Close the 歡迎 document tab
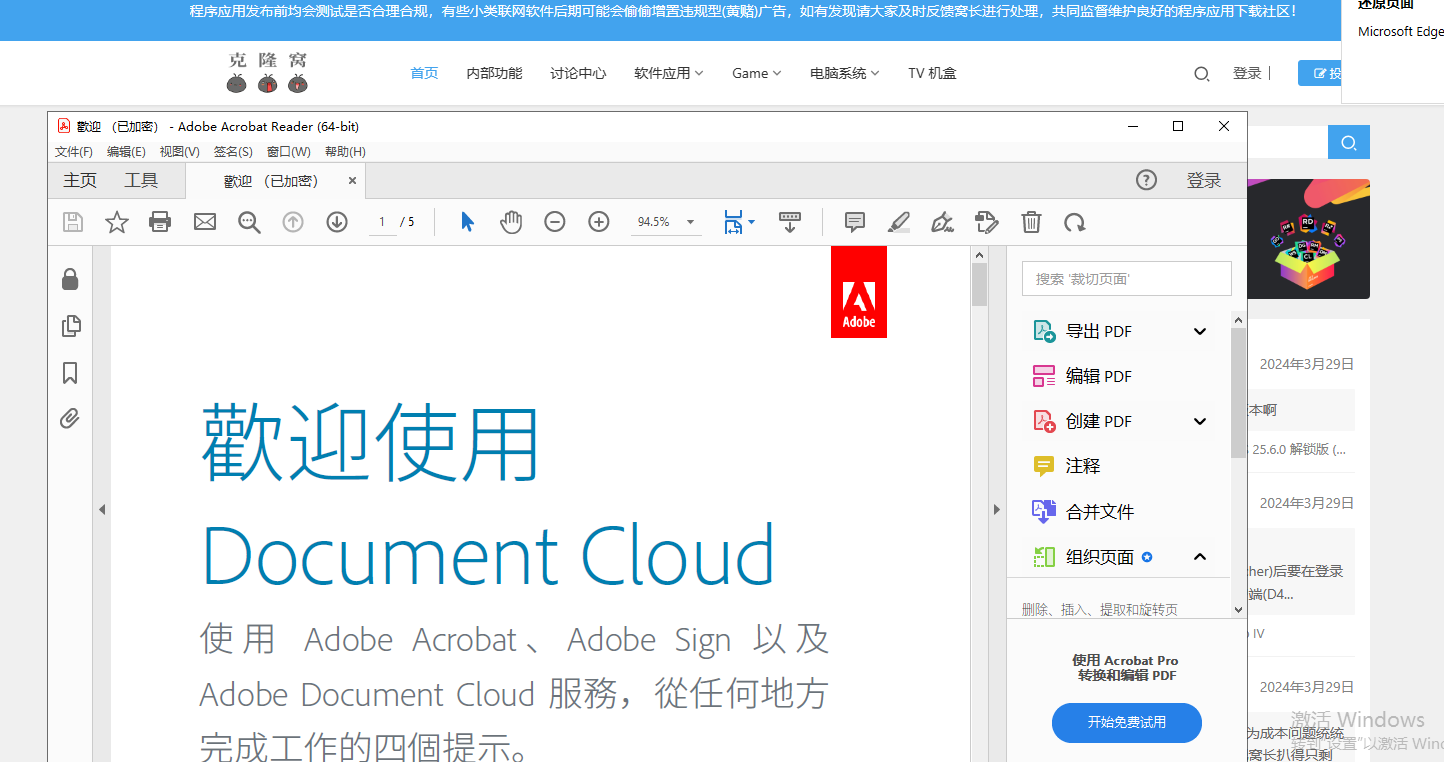Viewport: 1444px width, 762px height. (x=352, y=181)
